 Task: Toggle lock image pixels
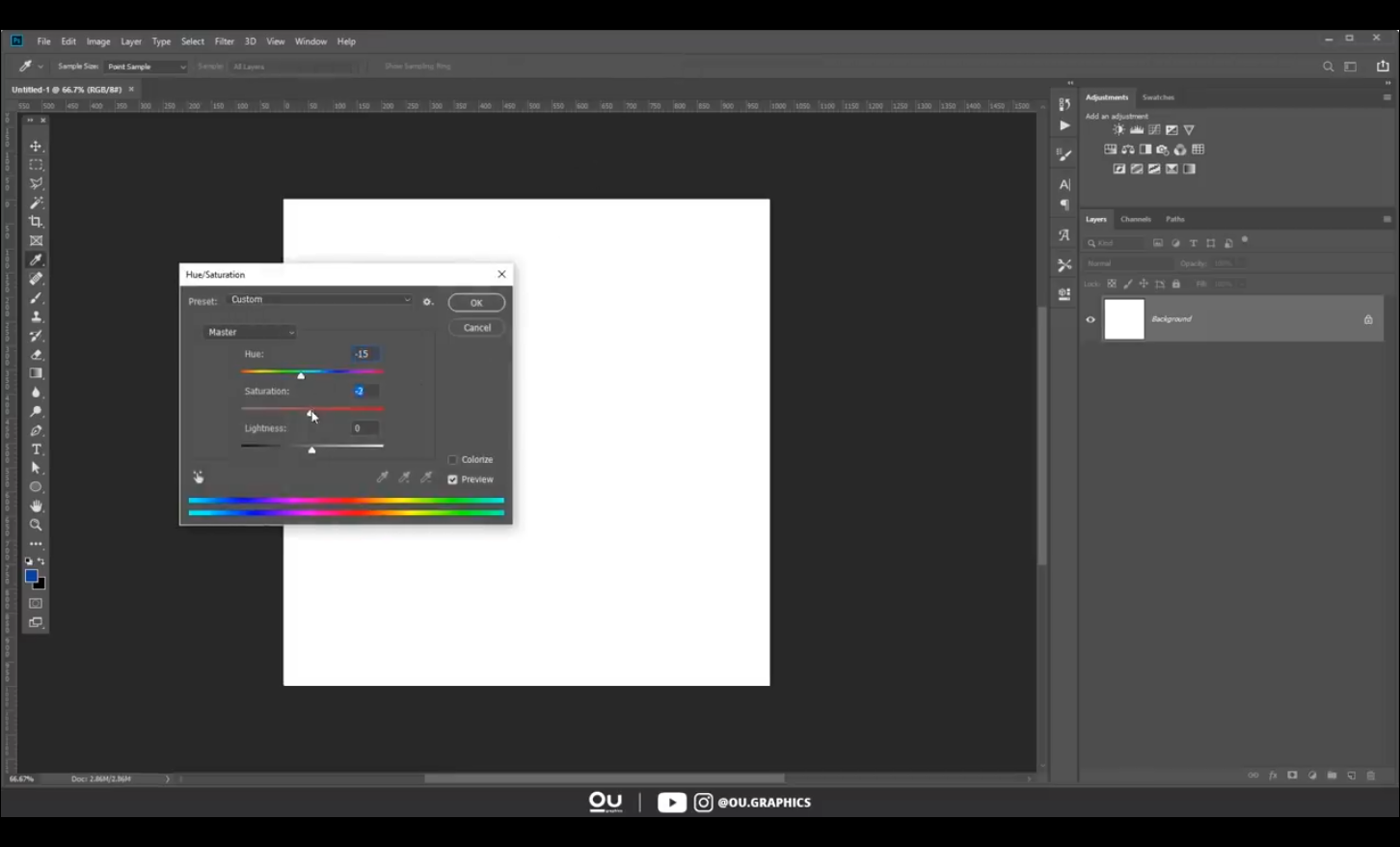[x=1128, y=284]
